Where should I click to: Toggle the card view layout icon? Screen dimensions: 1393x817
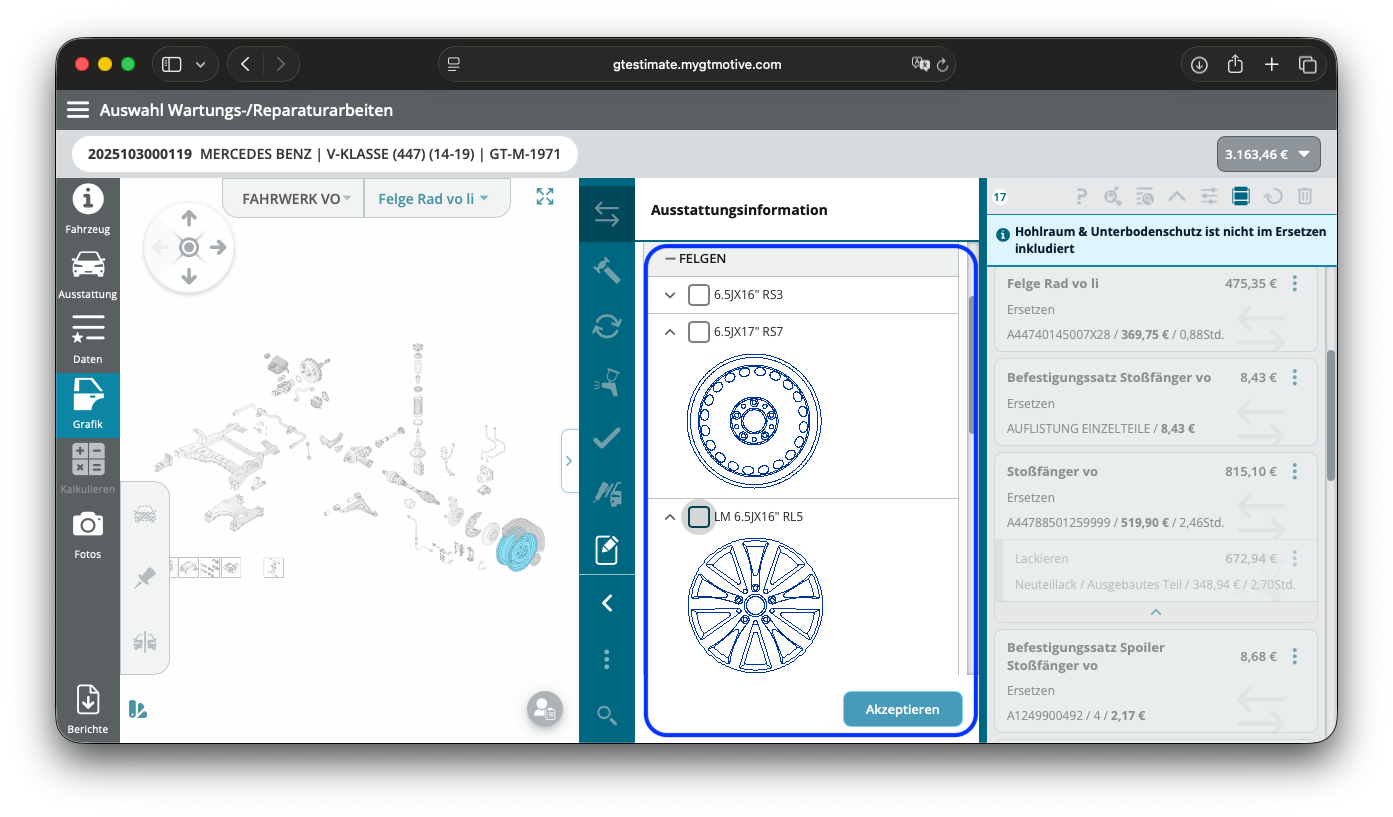coord(1241,197)
